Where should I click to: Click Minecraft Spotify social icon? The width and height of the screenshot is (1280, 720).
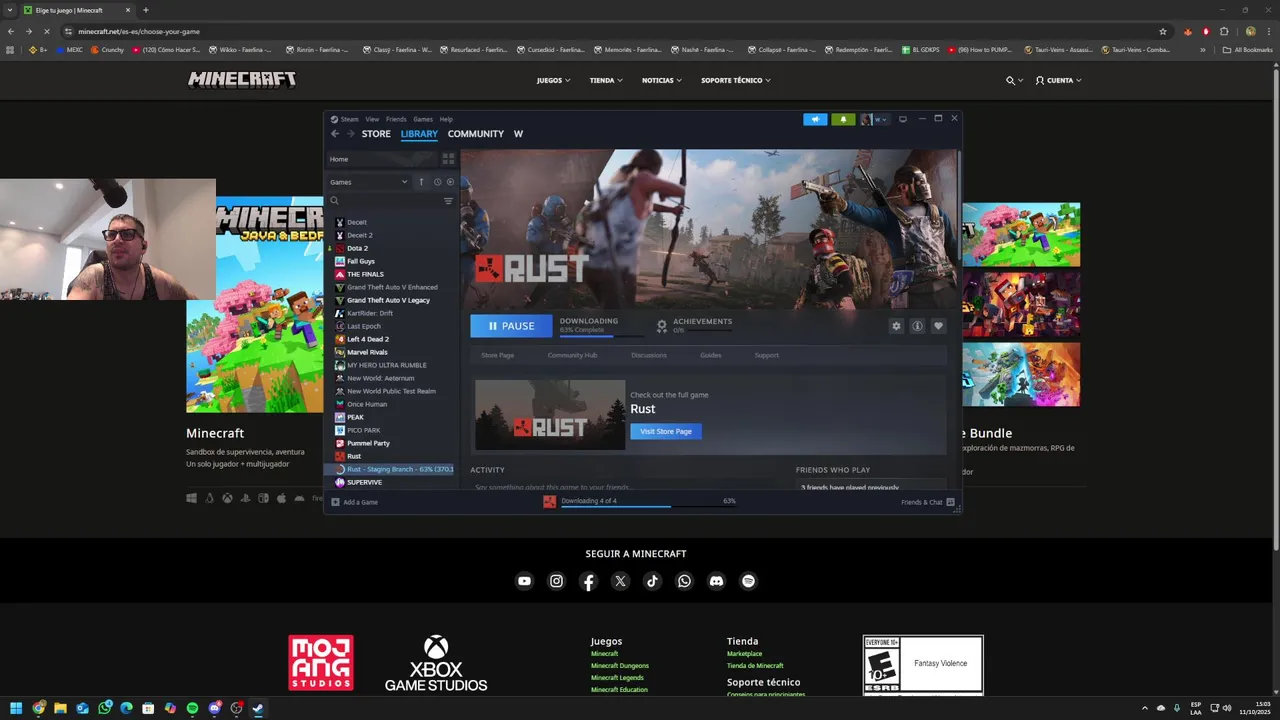(x=748, y=581)
